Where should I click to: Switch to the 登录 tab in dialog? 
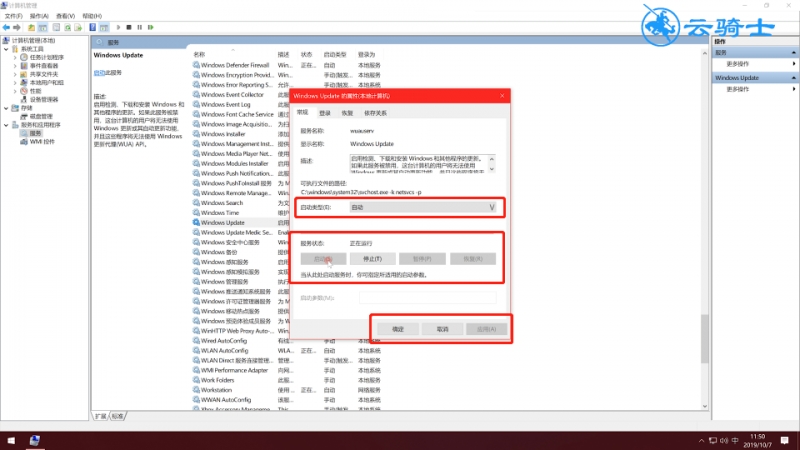click(325, 113)
